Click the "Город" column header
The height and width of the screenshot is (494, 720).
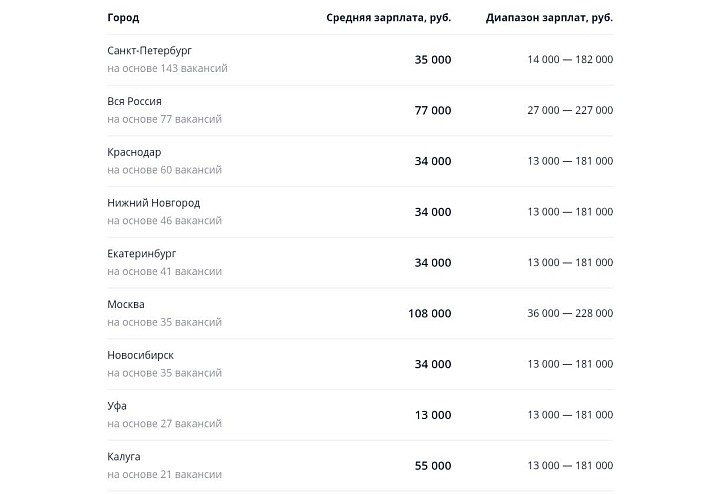(x=123, y=18)
